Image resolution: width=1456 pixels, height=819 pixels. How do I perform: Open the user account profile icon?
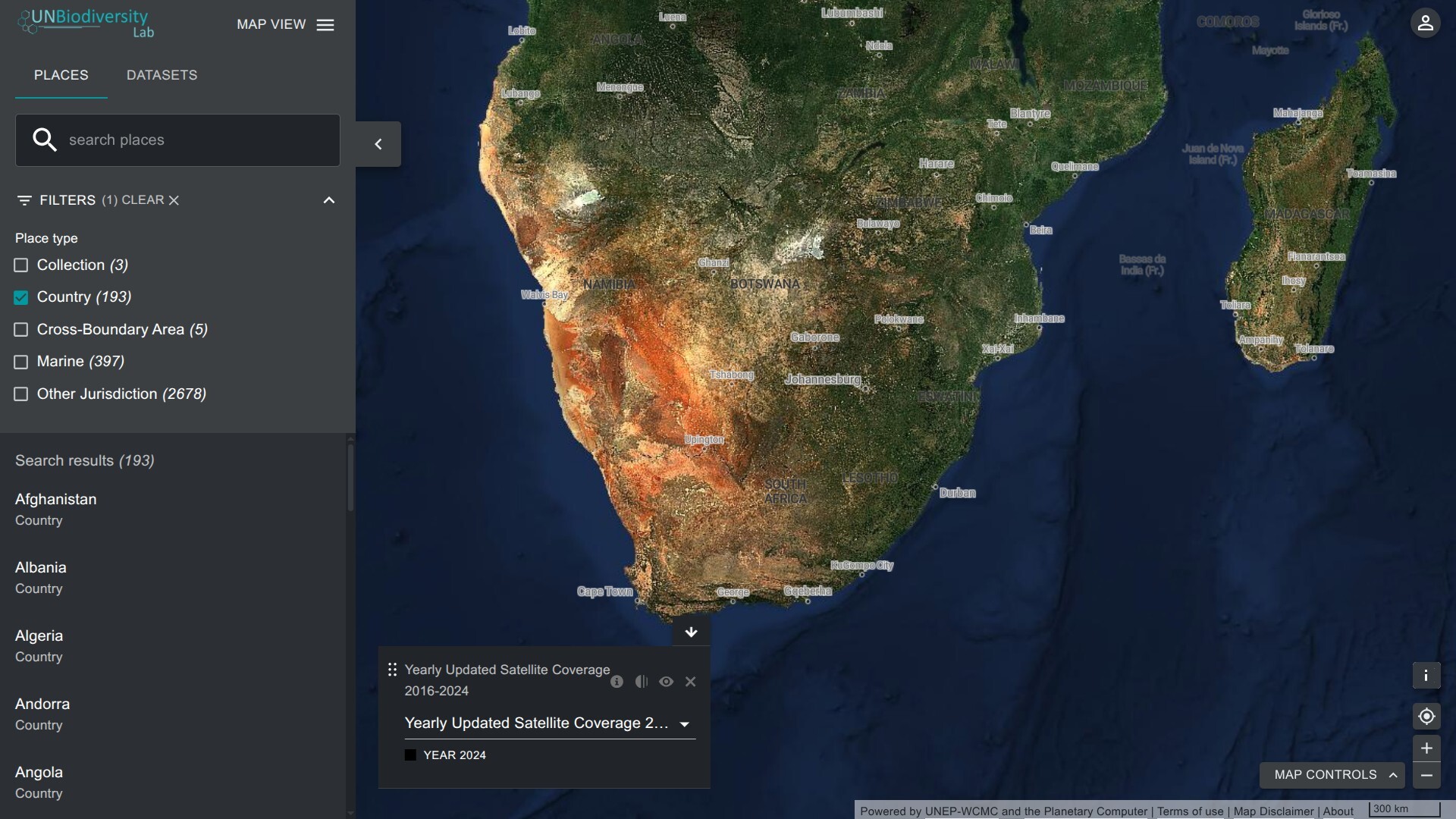1425,23
